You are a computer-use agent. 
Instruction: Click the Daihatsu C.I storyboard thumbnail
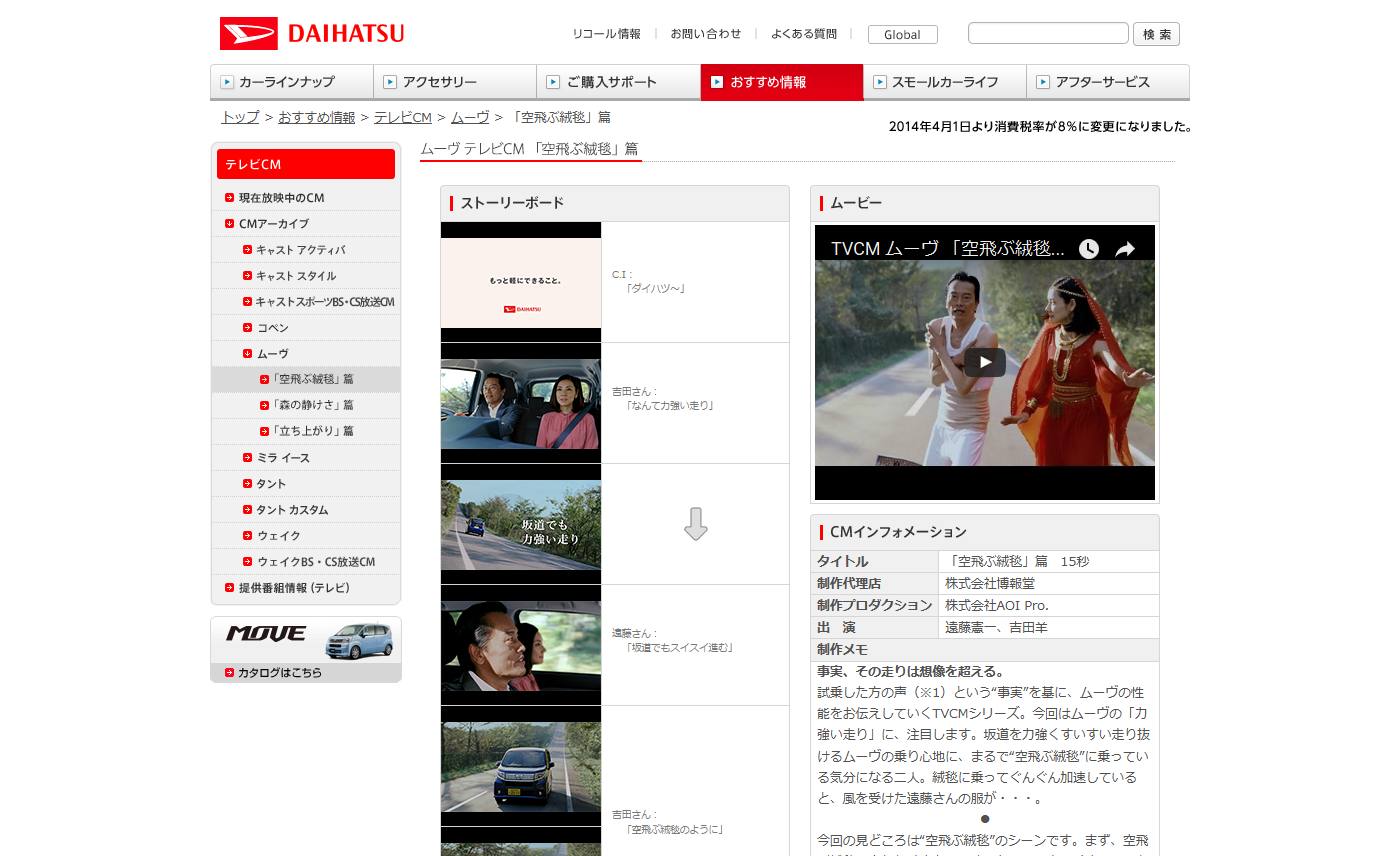coord(521,282)
